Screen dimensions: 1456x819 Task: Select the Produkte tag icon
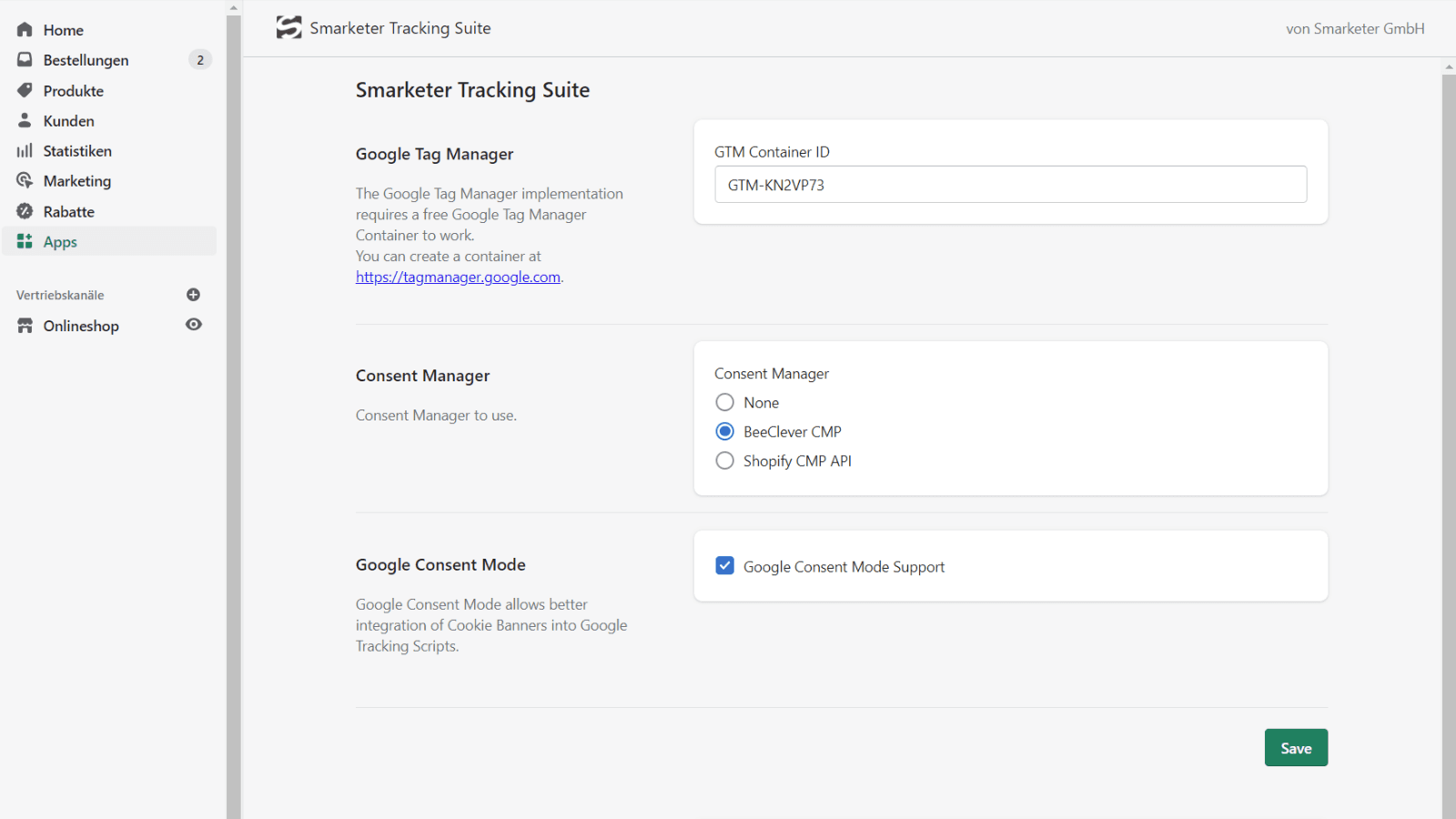coord(25,90)
